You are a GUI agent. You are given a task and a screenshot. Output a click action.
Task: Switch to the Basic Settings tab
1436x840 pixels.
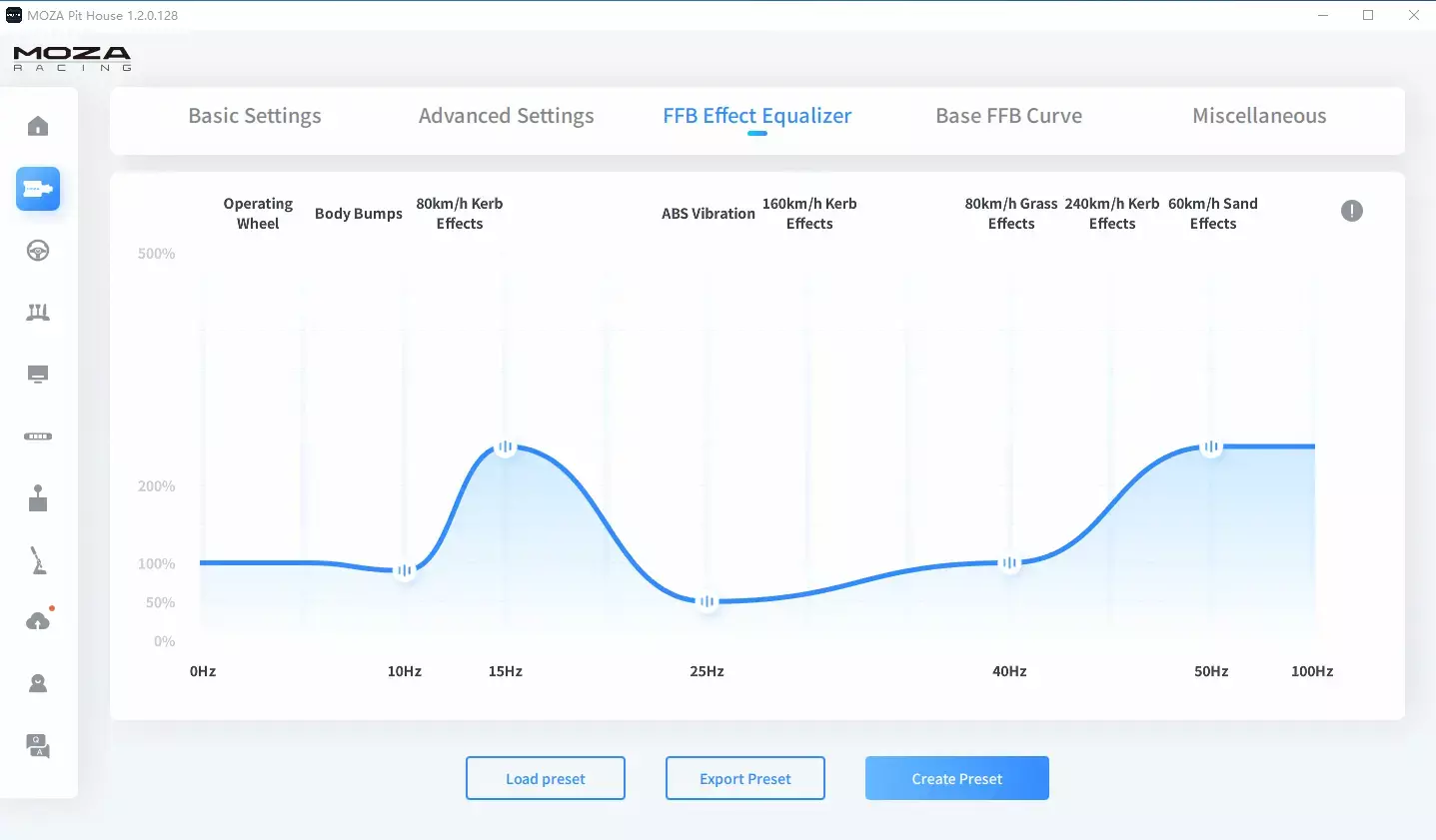(255, 116)
